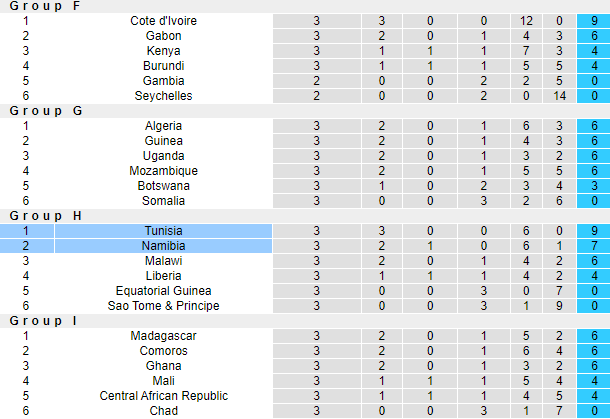Click the Group G header
610x419 pixels.
pos(46,111)
